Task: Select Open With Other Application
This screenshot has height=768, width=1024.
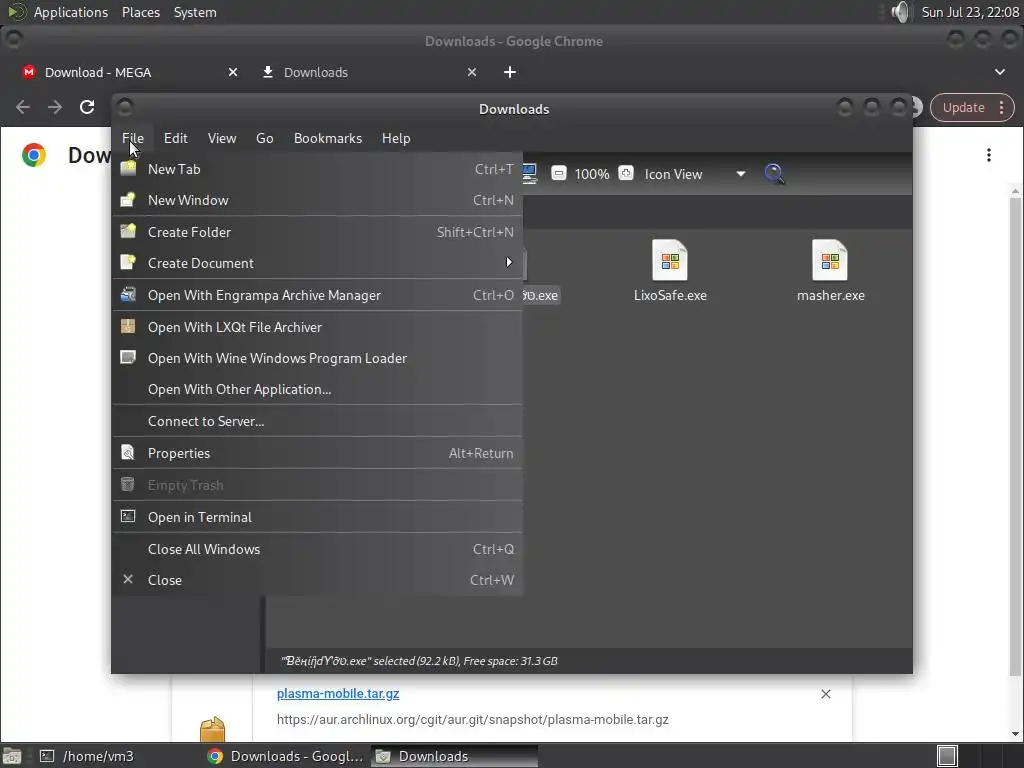Action: point(317,389)
